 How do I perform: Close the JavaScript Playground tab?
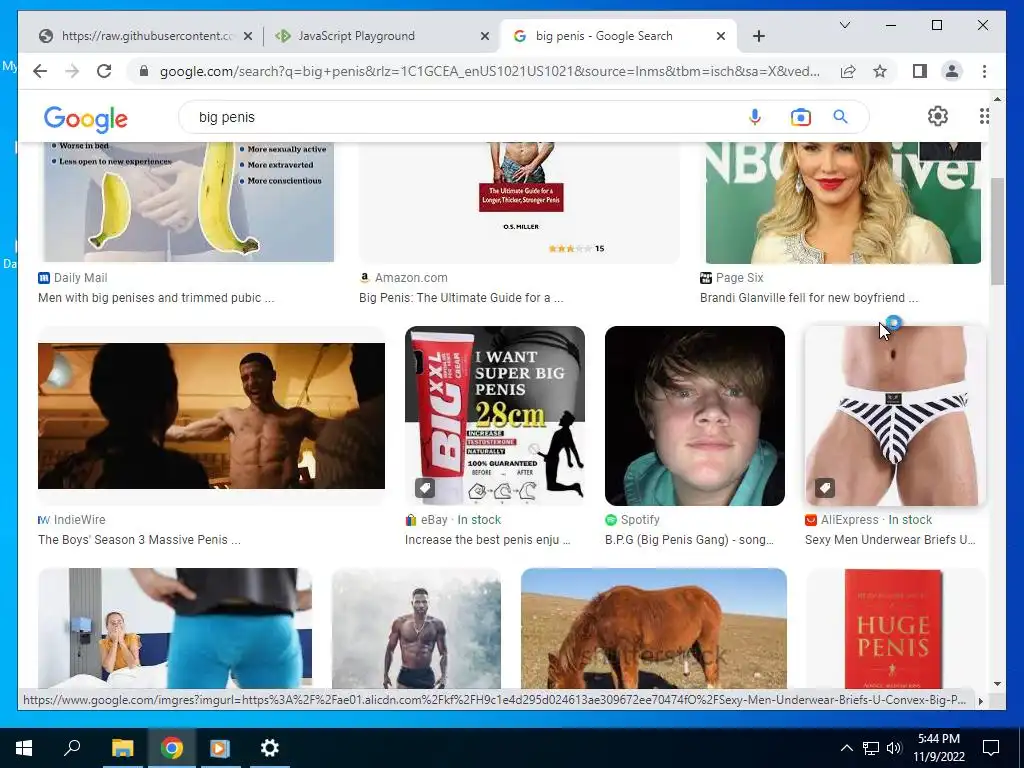coord(485,36)
